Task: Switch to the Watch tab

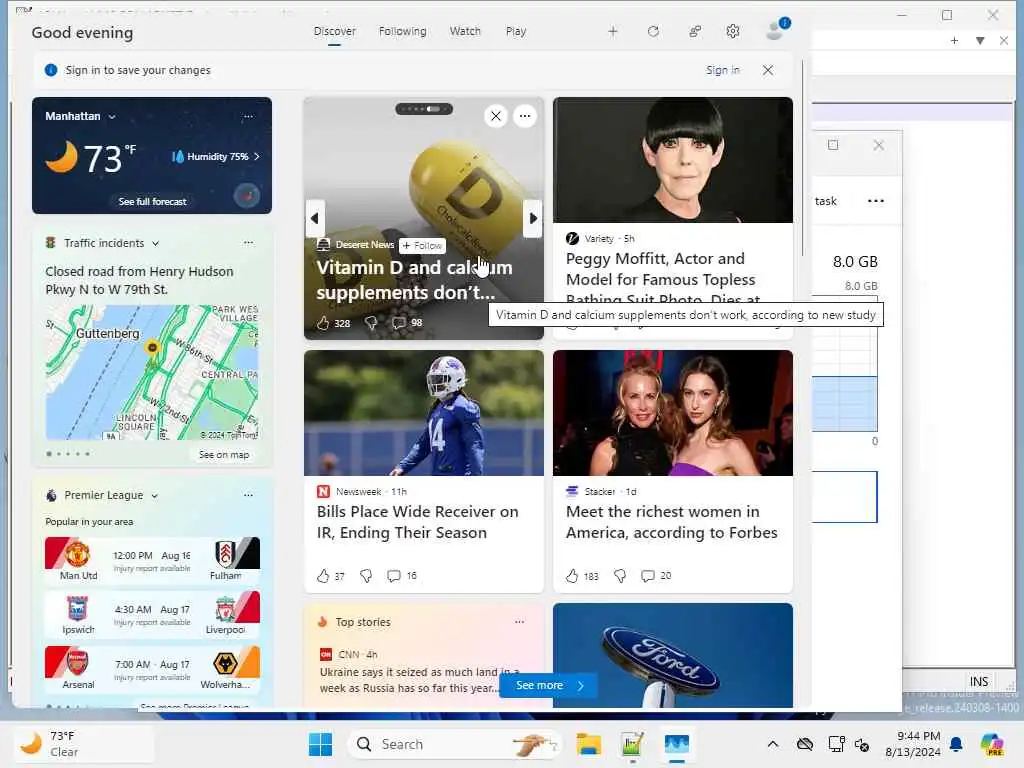Action: click(465, 31)
